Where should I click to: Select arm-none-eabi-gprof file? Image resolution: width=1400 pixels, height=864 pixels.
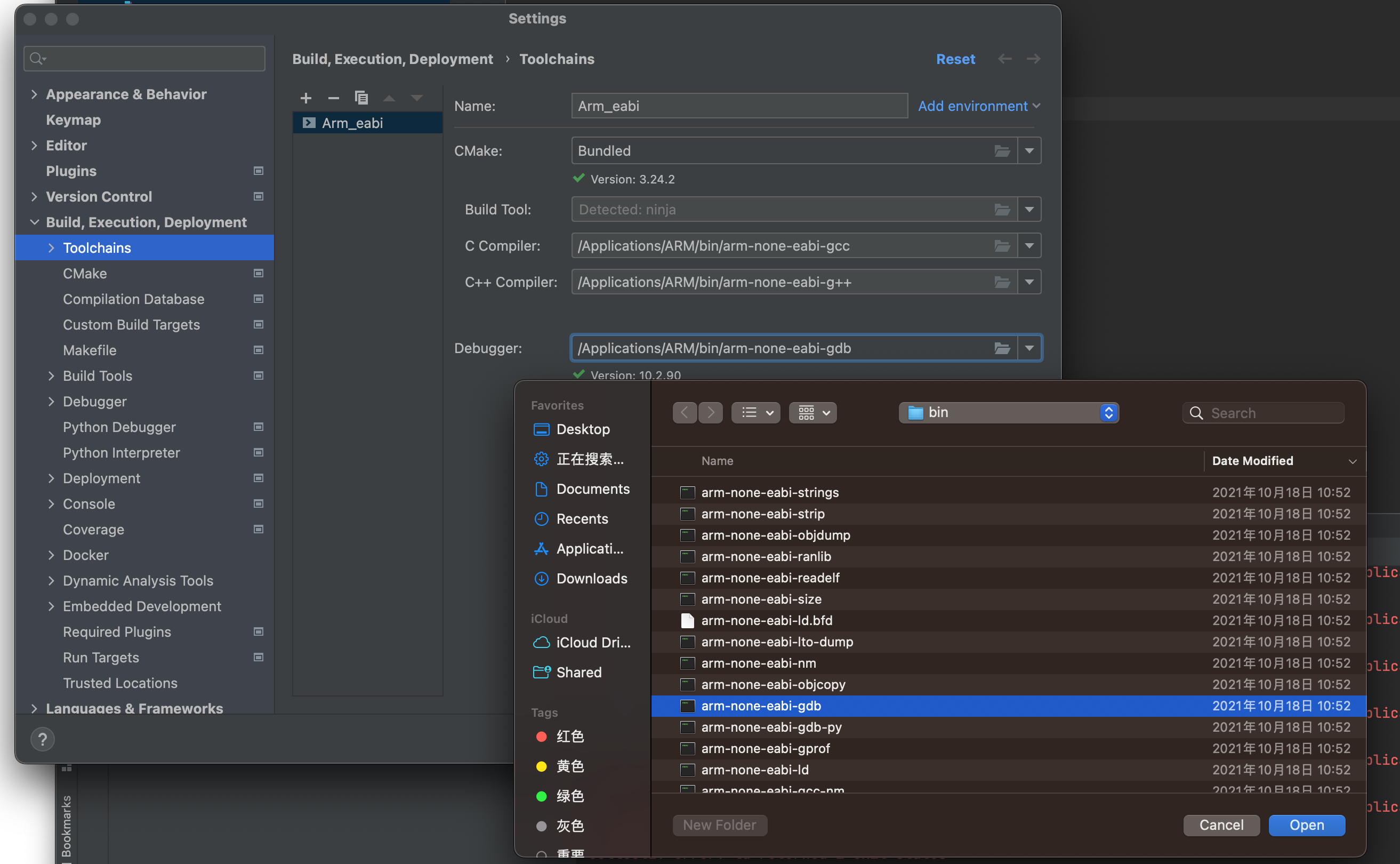coord(1009,749)
